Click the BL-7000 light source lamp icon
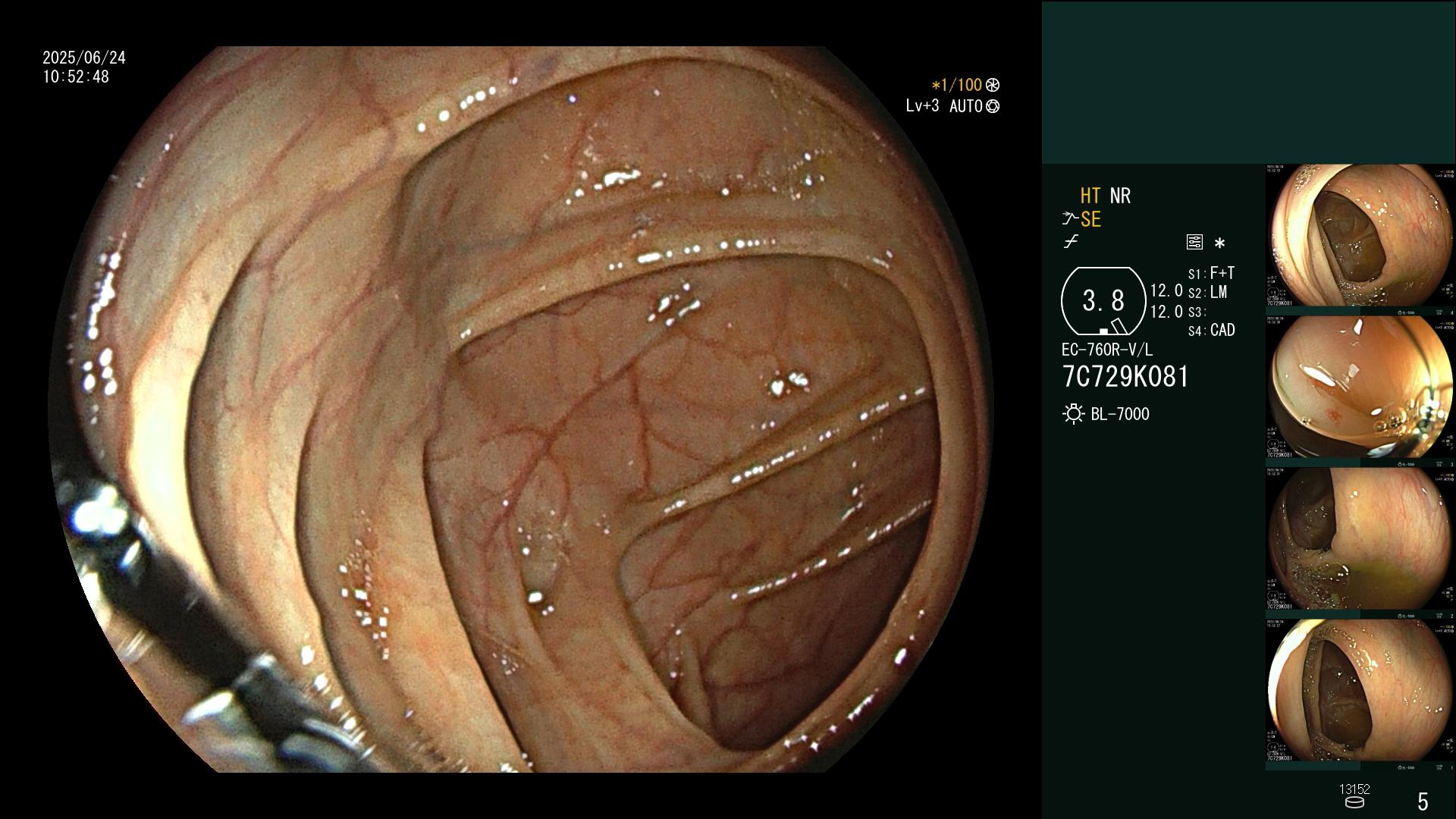The width and height of the screenshot is (1456, 819). click(x=1073, y=414)
